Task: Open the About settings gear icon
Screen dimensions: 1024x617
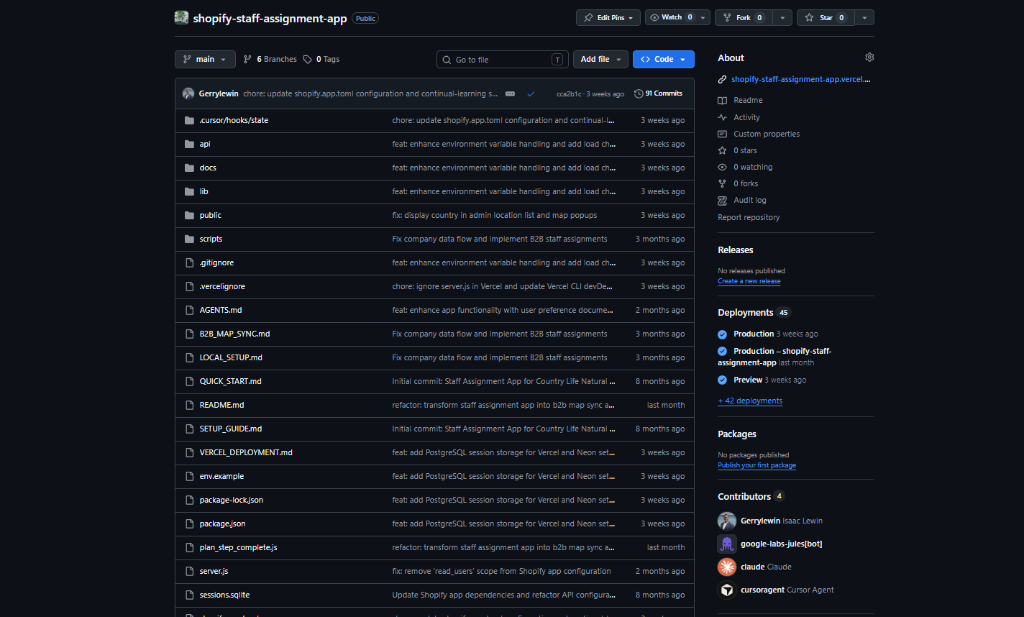Action: click(869, 57)
